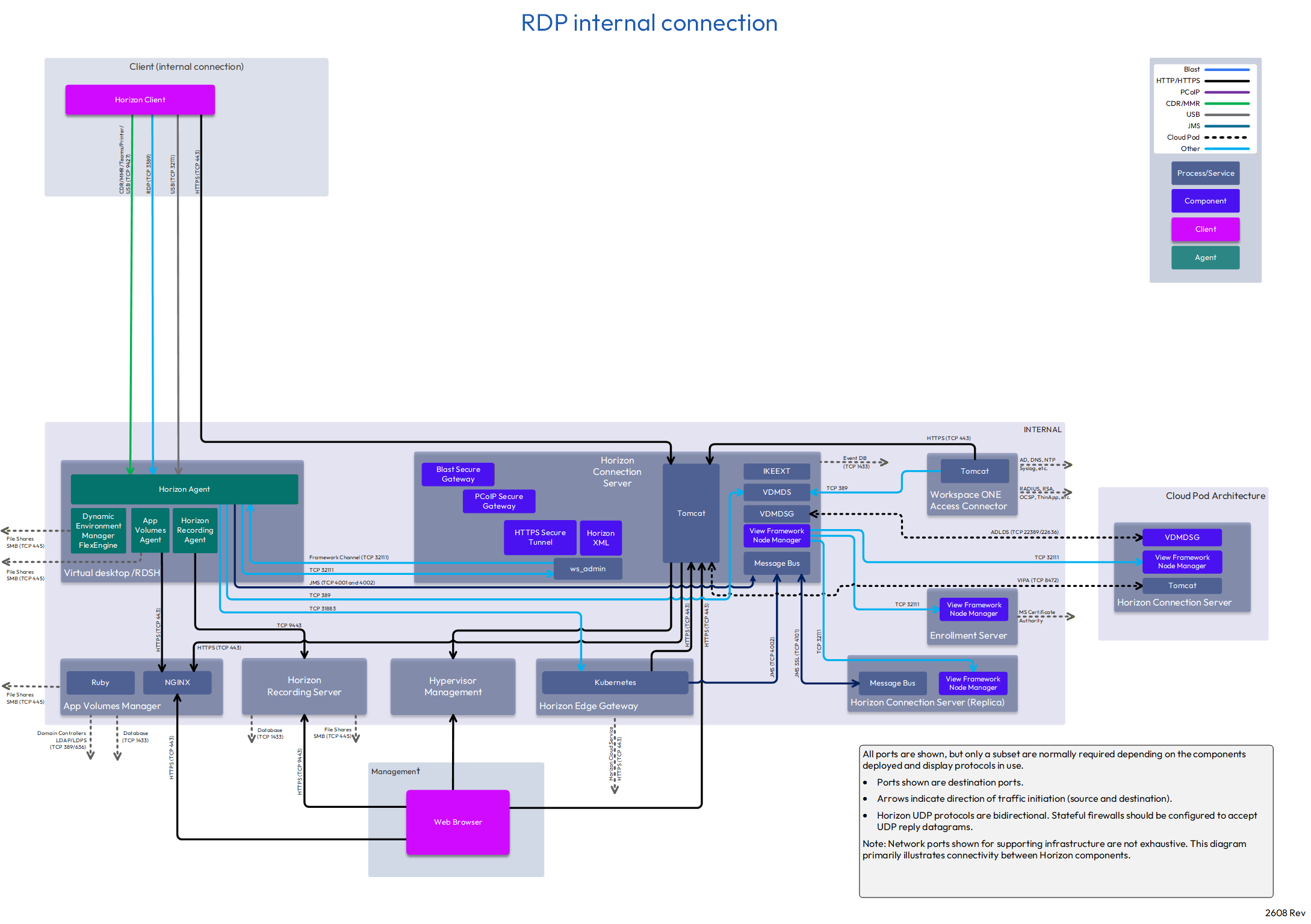Image resolution: width=1311 pixels, height=924 pixels.
Task: Click the NGINX process box
Action: pyautogui.click(x=178, y=683)
